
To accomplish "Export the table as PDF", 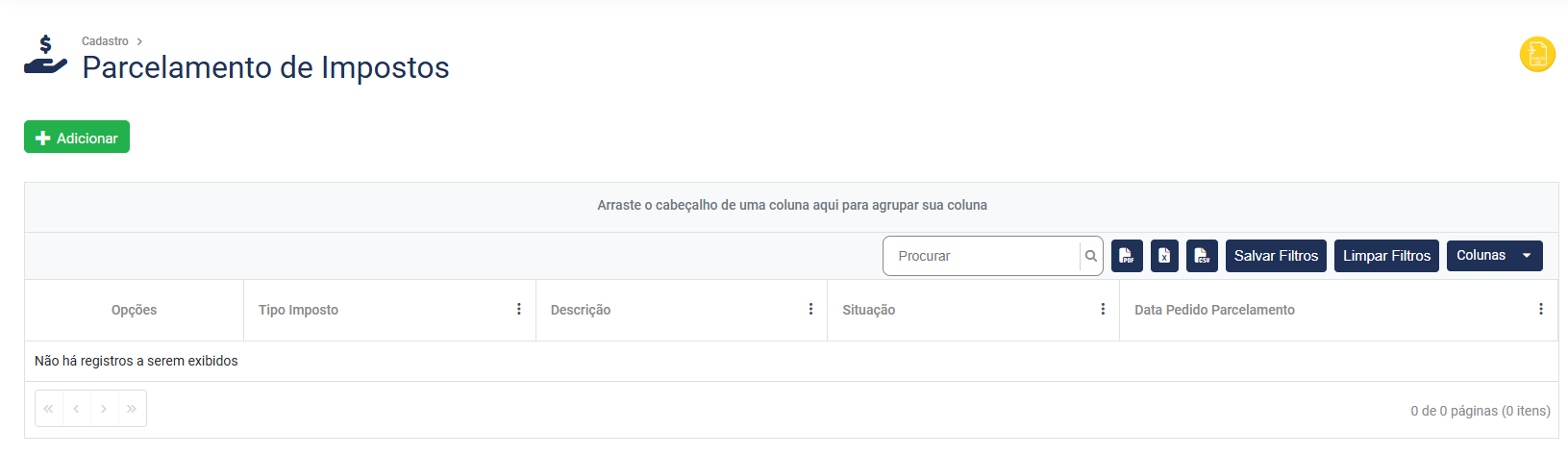I will coord(1127,256).
